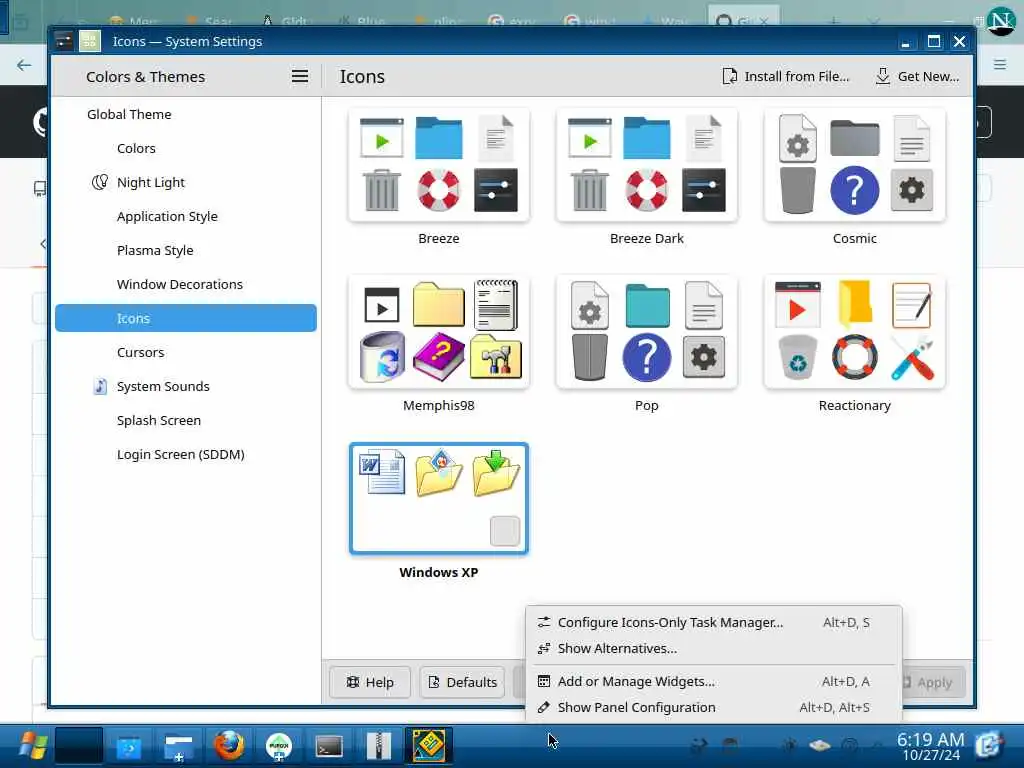Click the Help button
The width and height of the screenshot is (1024, 768).
pos(370,682)
